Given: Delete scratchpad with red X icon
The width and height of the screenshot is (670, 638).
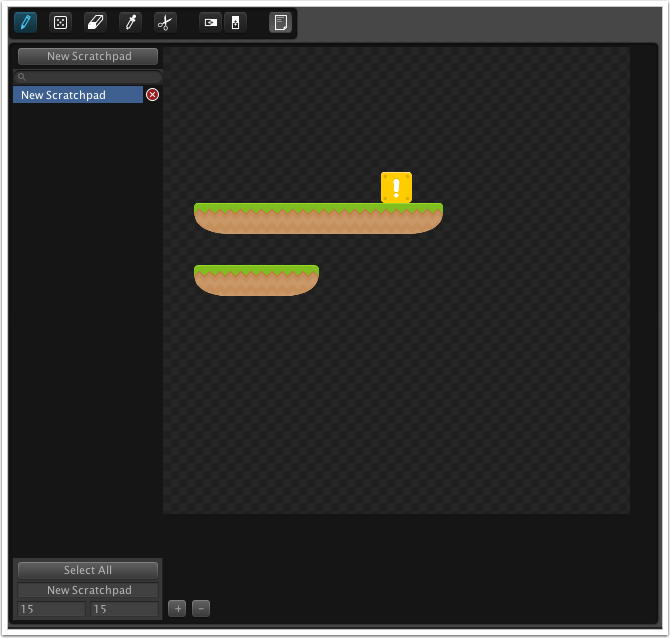Looking at the screenshot, I should pos(153,94).
